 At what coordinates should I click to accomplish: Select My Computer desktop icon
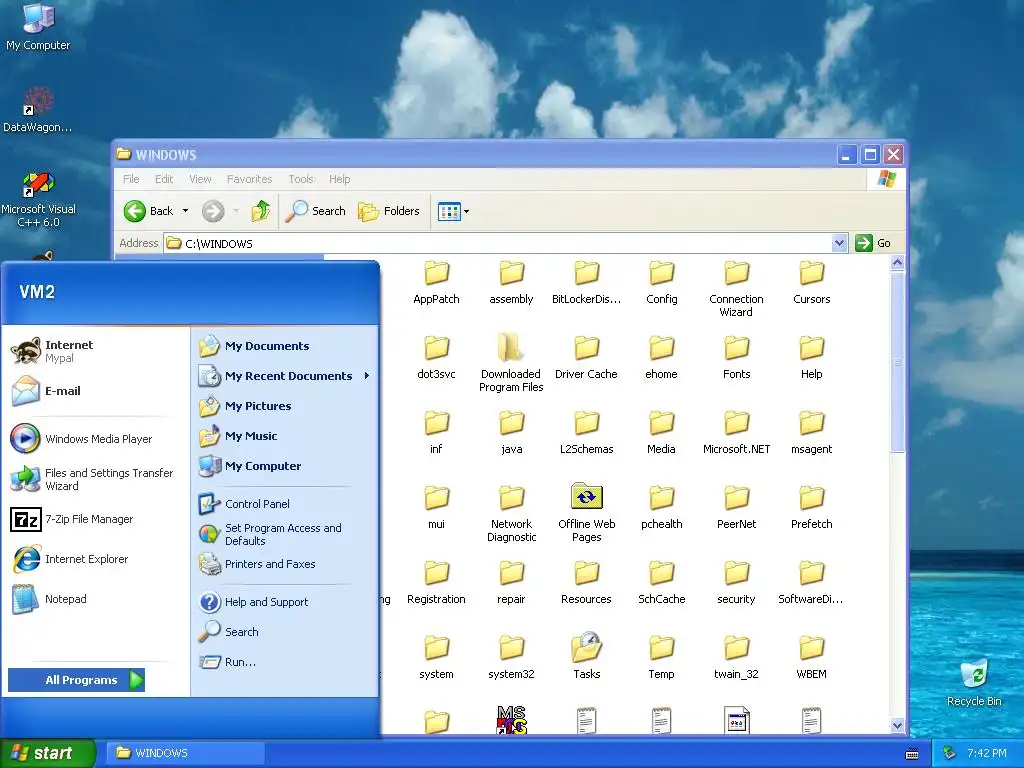[38, 27]
